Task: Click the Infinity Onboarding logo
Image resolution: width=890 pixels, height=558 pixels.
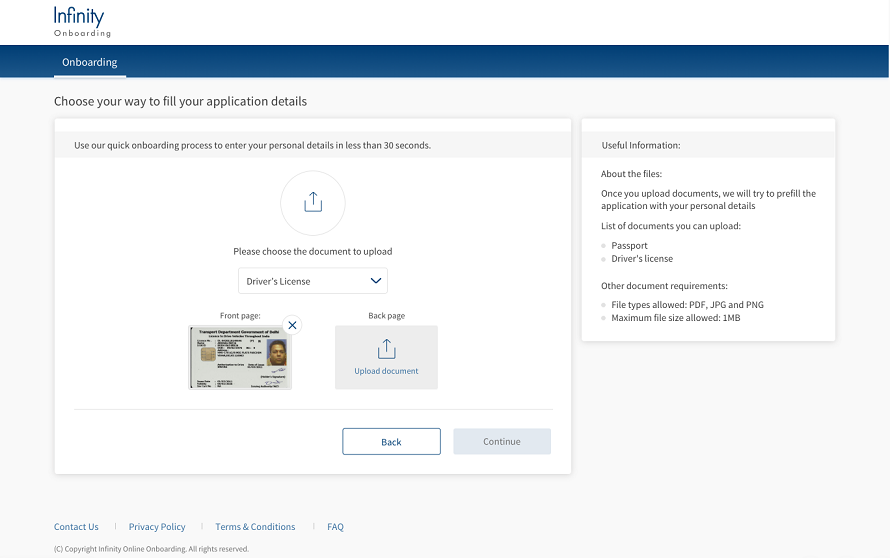Action: pos(79,21)
